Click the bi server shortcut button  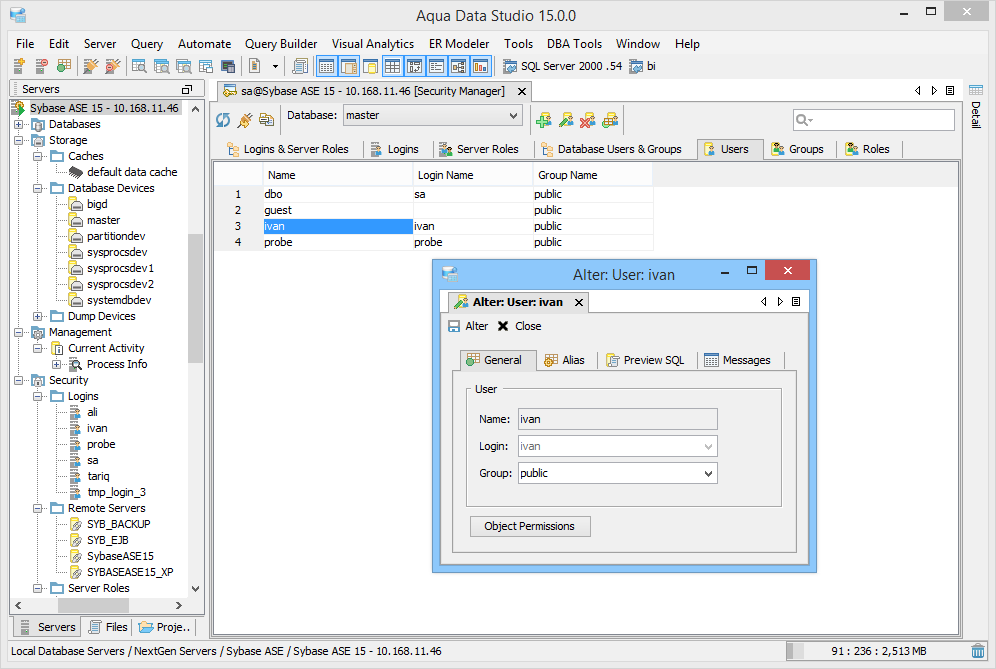[642, 66]
